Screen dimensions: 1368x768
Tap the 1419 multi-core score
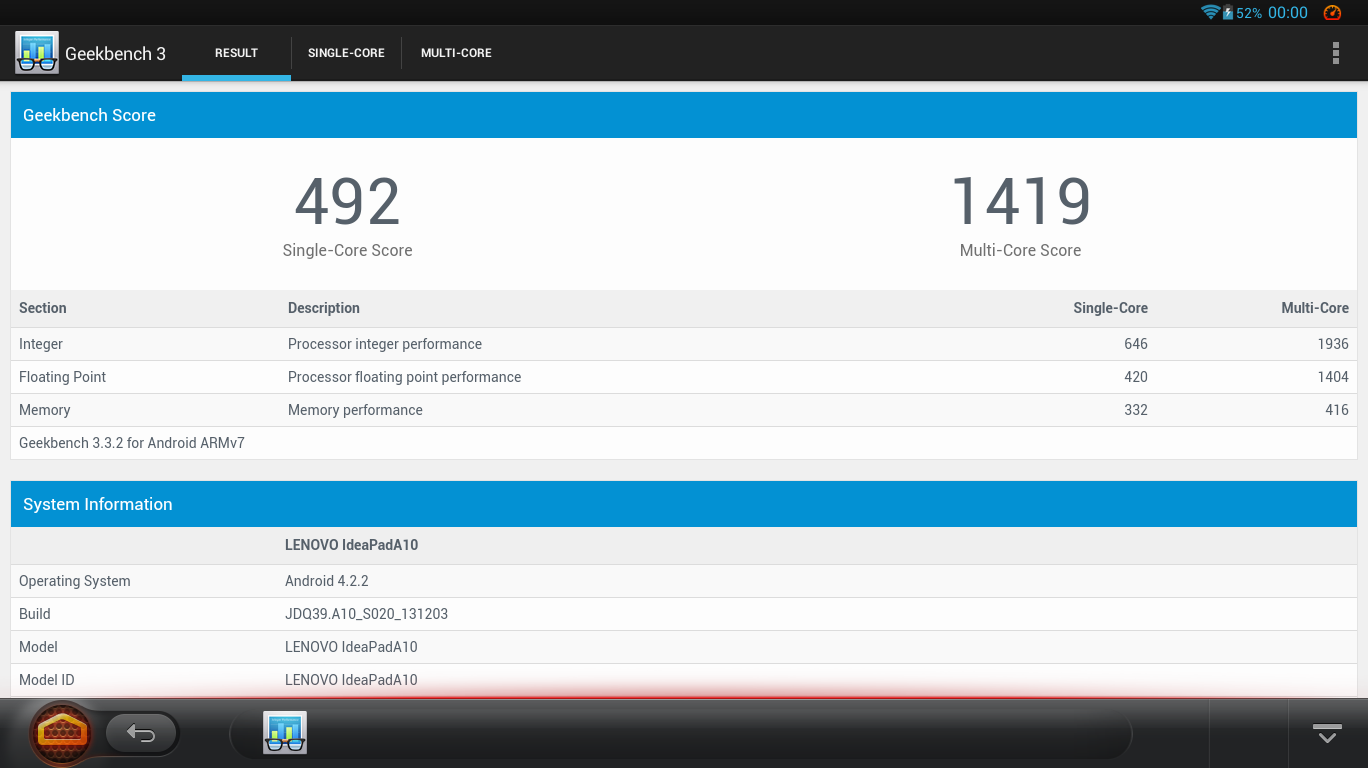click(1020, 202)
